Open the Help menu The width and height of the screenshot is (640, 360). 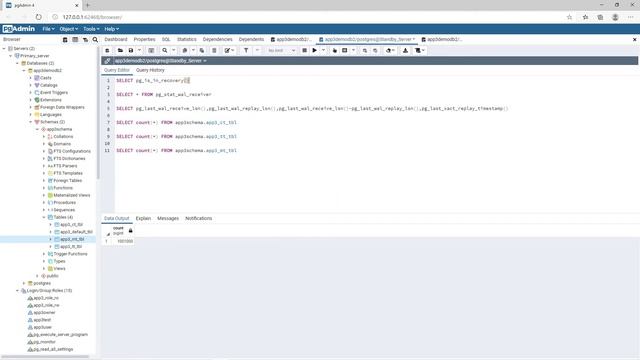[111, 29]
